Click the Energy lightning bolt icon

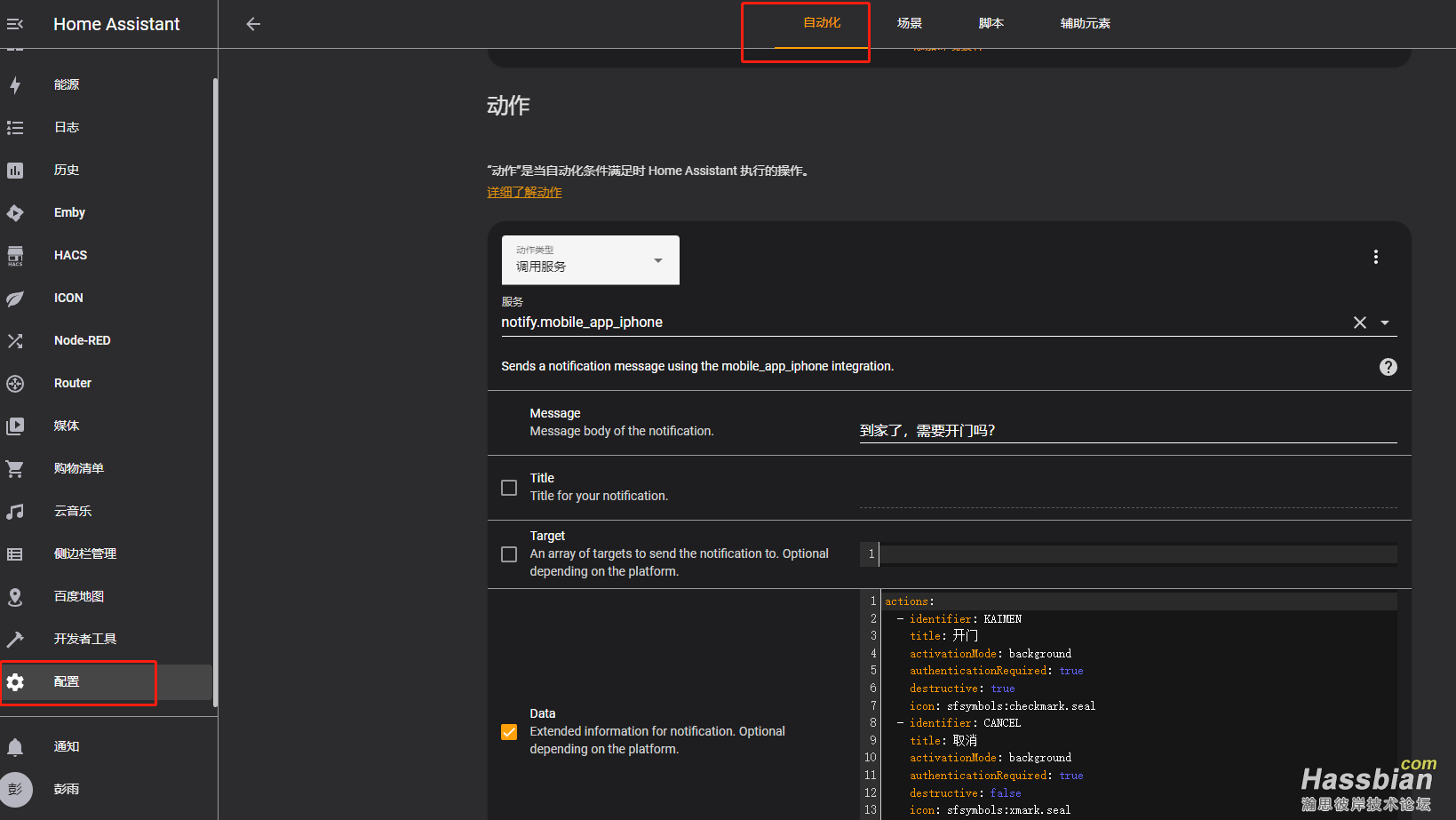click(x=15, y=84)
